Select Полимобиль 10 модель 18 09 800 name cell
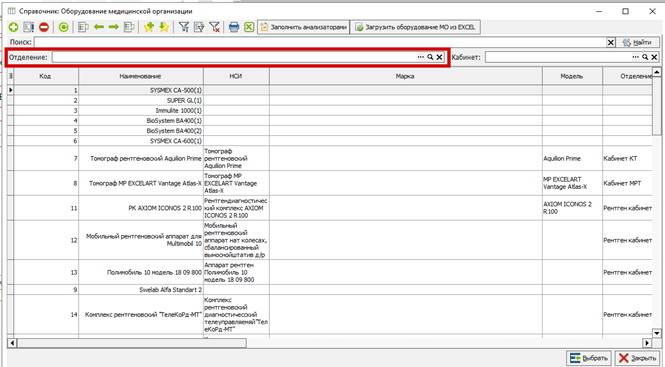 pyautogui.click(x=141, y=272)
